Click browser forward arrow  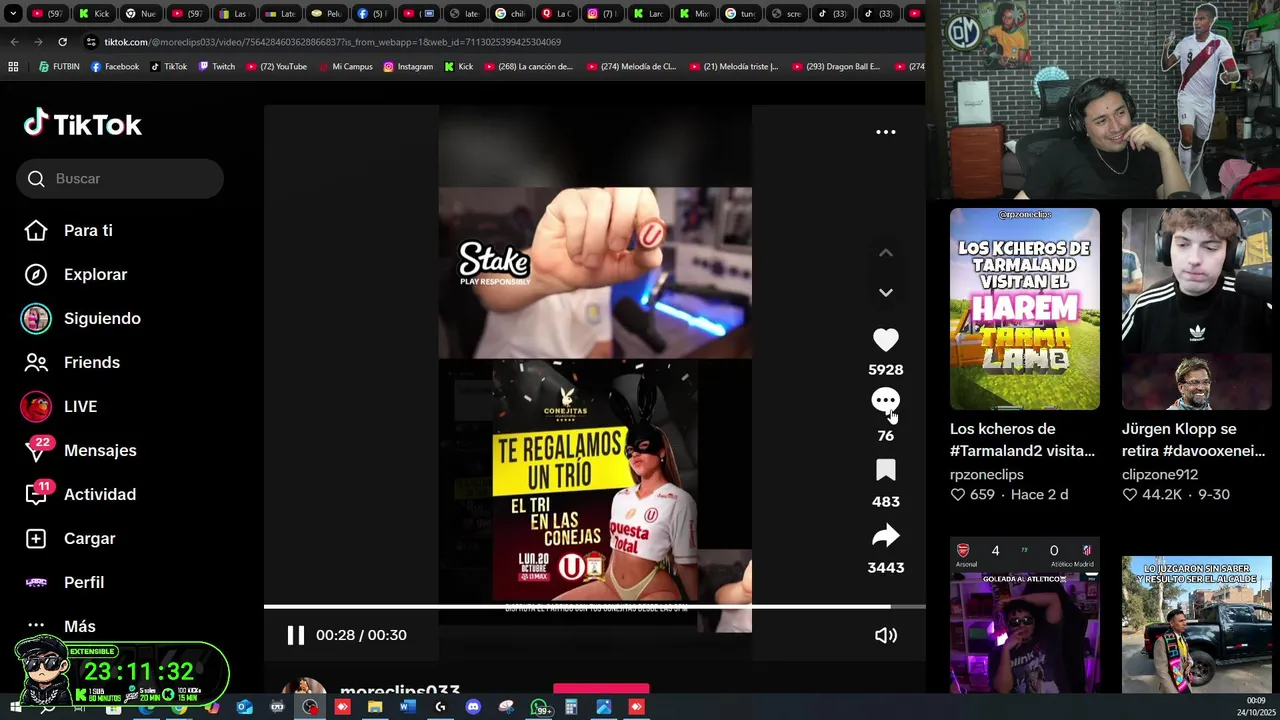coord(38,42)
